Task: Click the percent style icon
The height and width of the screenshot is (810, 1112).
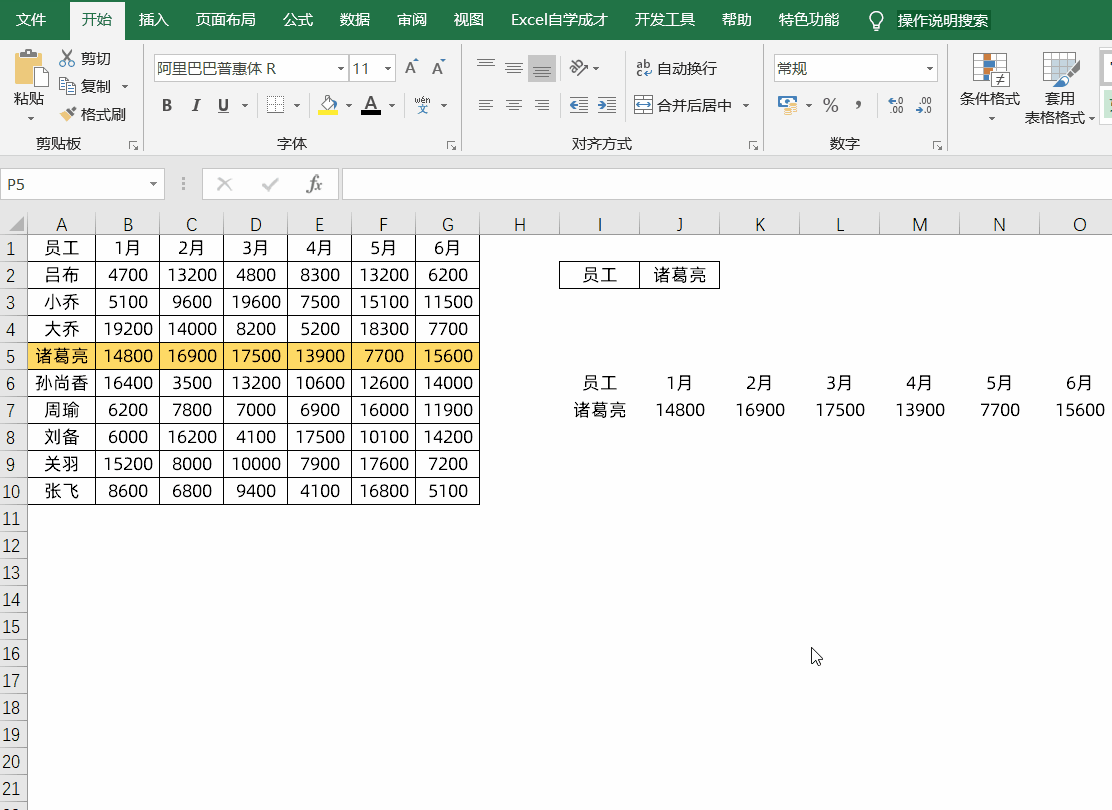Action: (x=830, y=104)
